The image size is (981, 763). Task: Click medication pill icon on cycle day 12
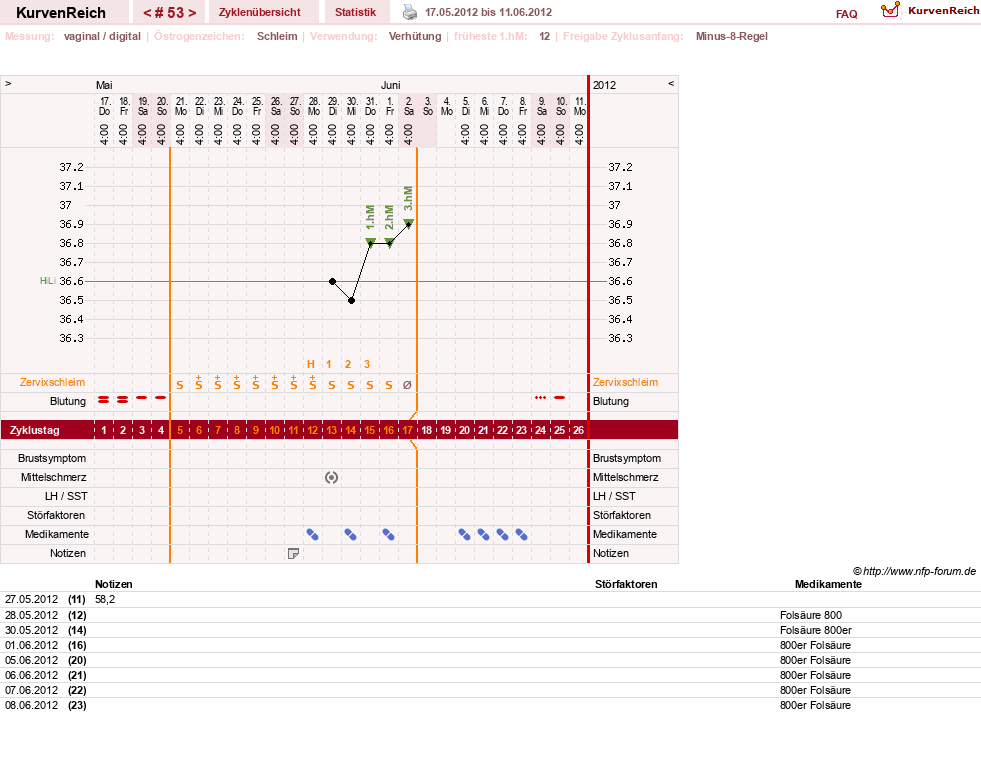click(x=312, y=535)
